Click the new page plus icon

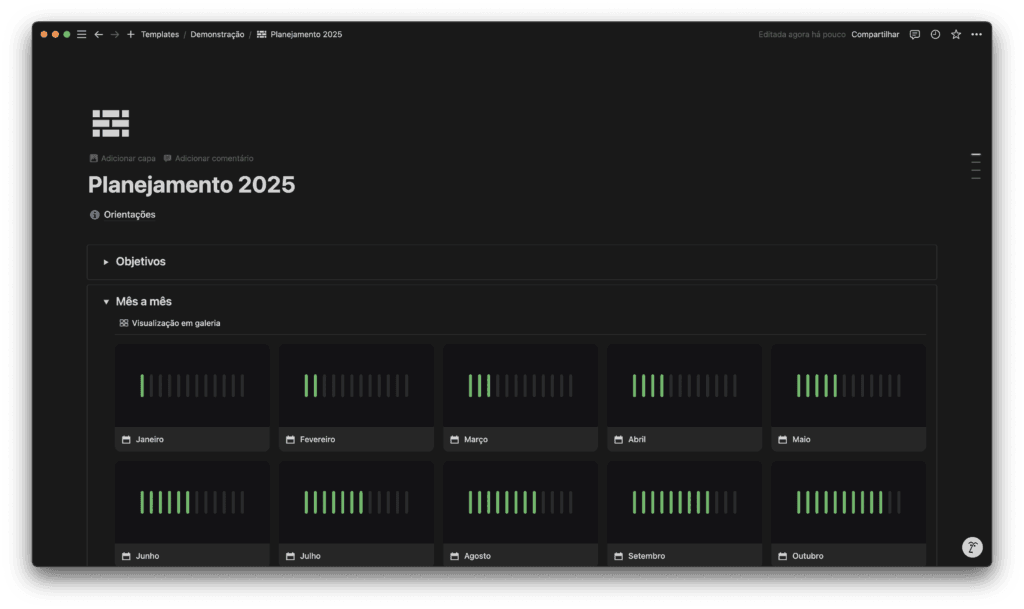(130, 34)
